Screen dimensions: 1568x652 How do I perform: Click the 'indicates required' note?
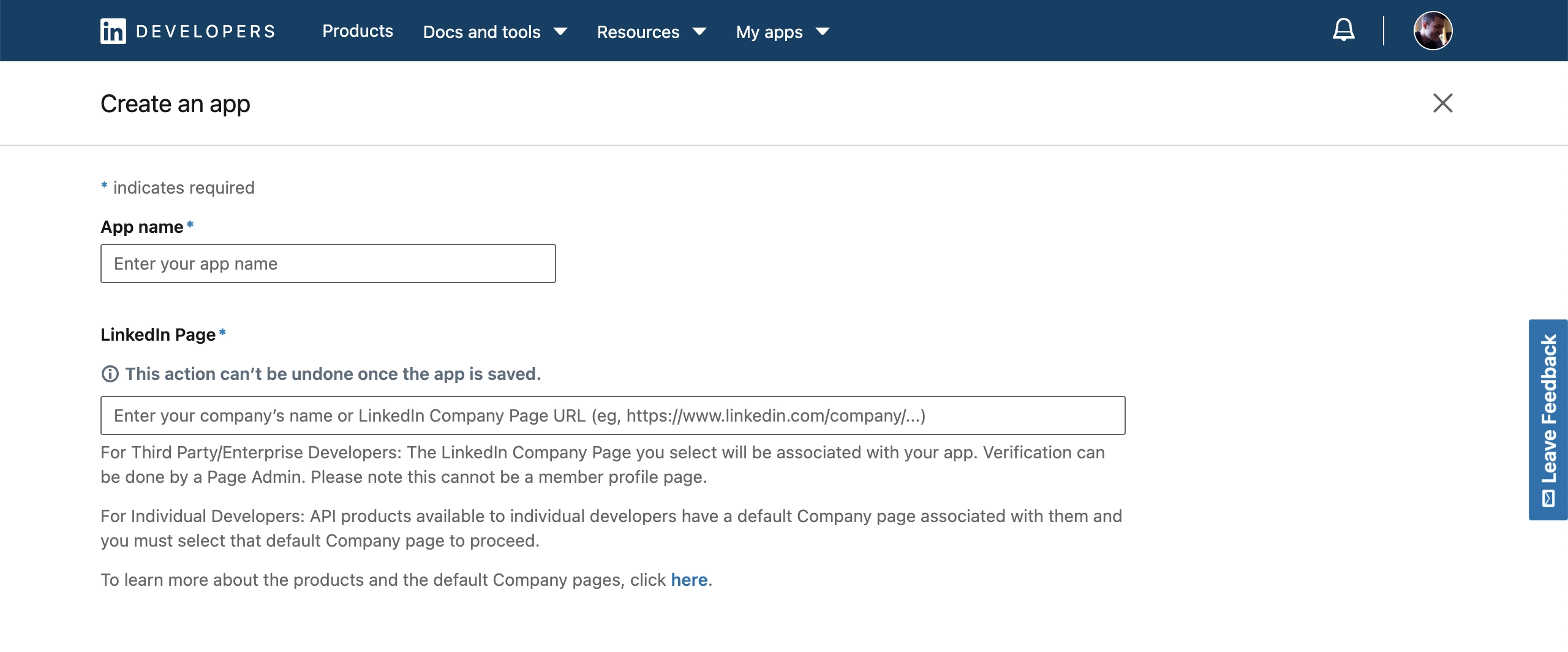(x=178, y=188)
